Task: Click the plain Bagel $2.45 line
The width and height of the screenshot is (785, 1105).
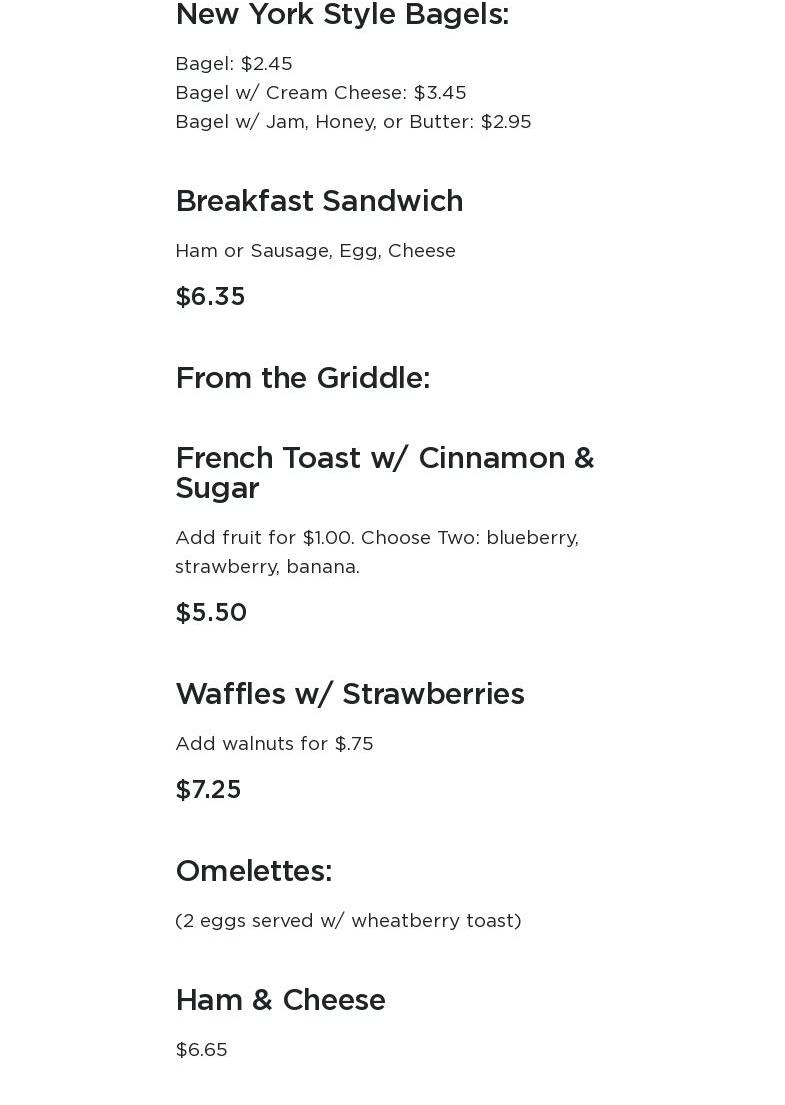Action: [234, 64]
